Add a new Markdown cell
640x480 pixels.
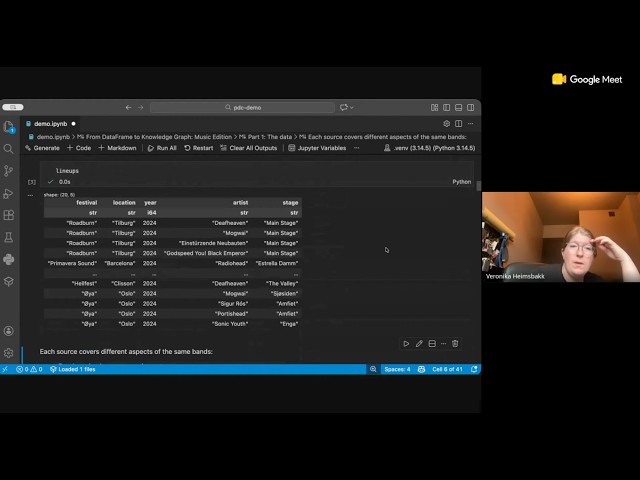coord(118,148)
